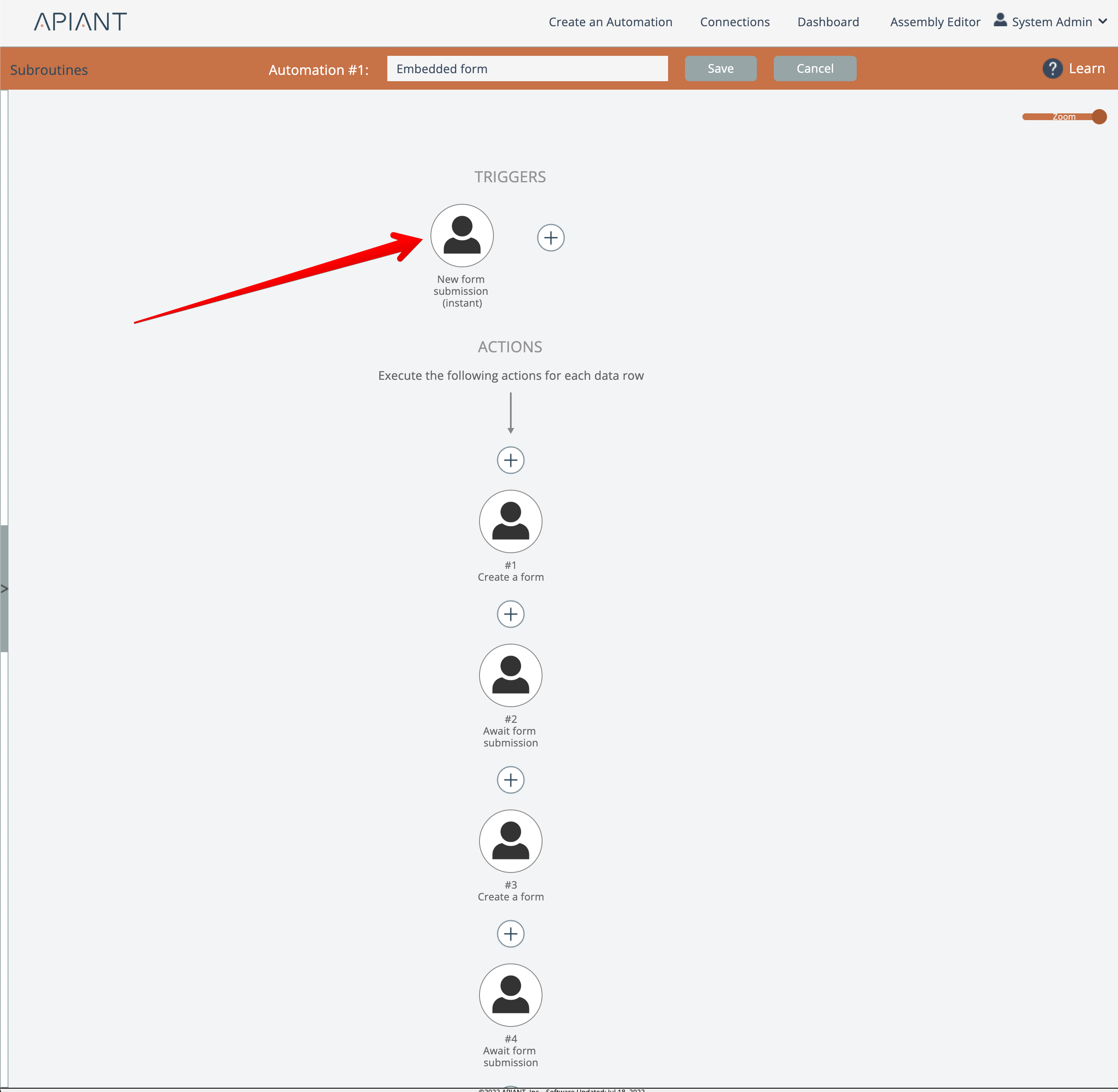This screenshot has height=1092, width=1118.
Task: Click the Zoom slider handle
Action: (1099, 116)
